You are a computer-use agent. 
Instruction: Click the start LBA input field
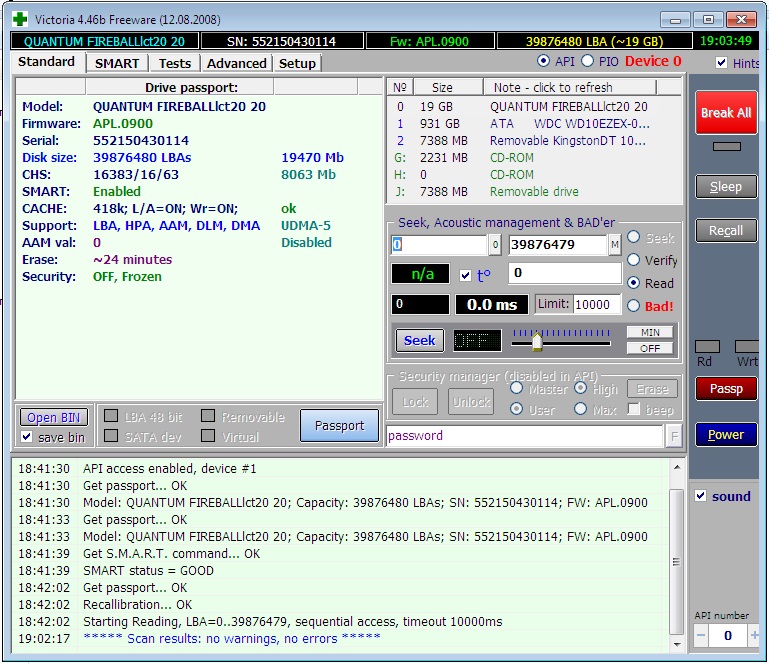pos(439,245)
